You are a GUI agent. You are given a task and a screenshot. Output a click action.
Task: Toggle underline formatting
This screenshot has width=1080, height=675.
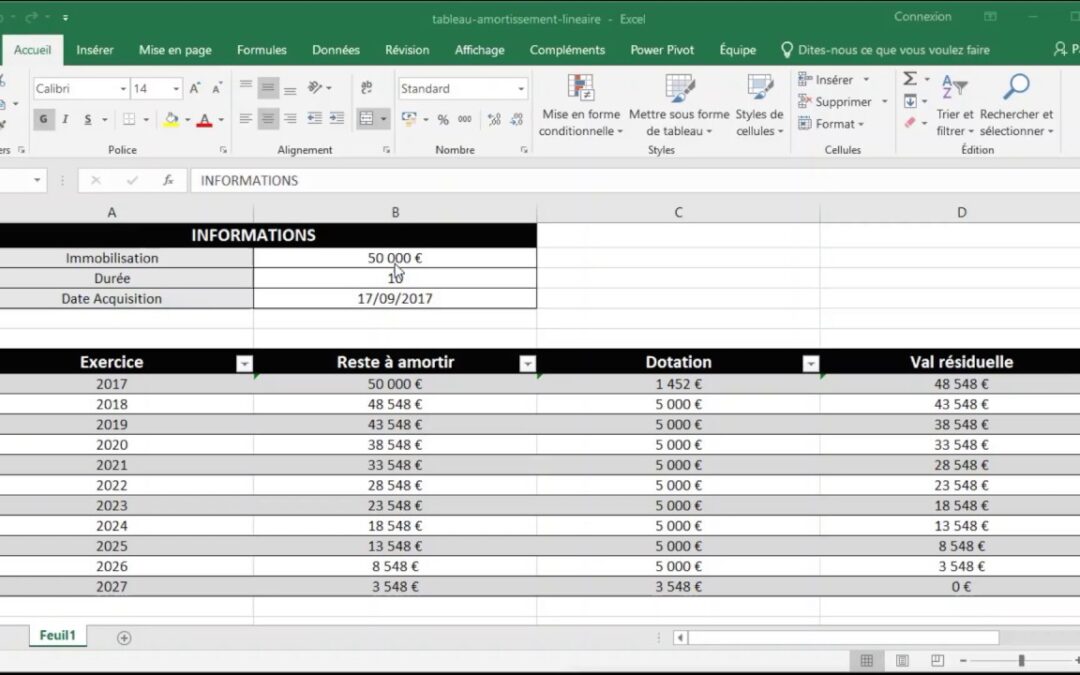pyautogui.click(x=88, y=119)
